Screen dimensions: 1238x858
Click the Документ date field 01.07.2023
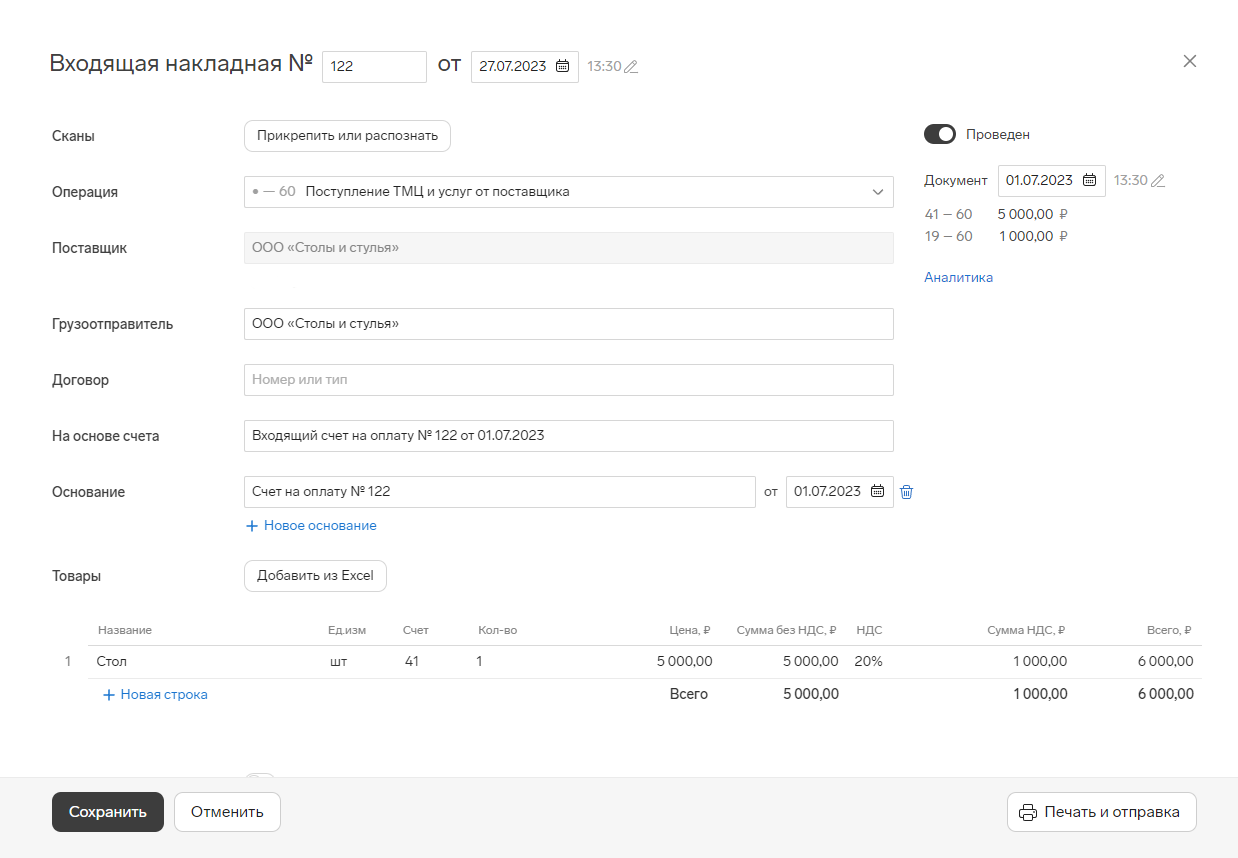click(1051, 180)
